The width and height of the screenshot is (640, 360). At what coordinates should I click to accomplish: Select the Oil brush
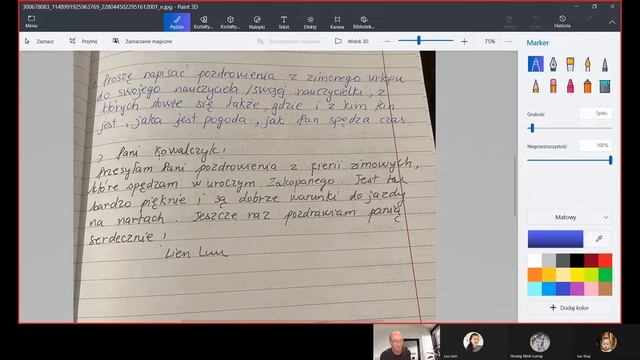pyautogui.click(x=570, y=64)
